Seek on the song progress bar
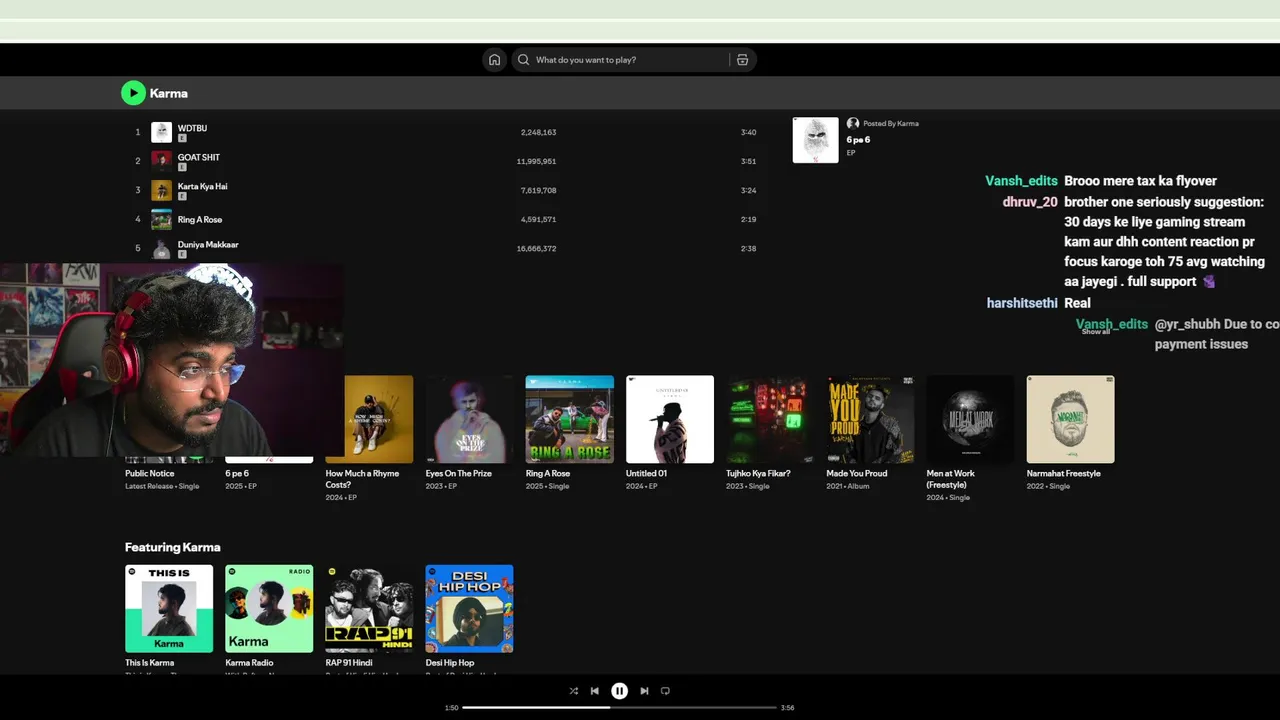The image size is (1280, 720). 619,708
